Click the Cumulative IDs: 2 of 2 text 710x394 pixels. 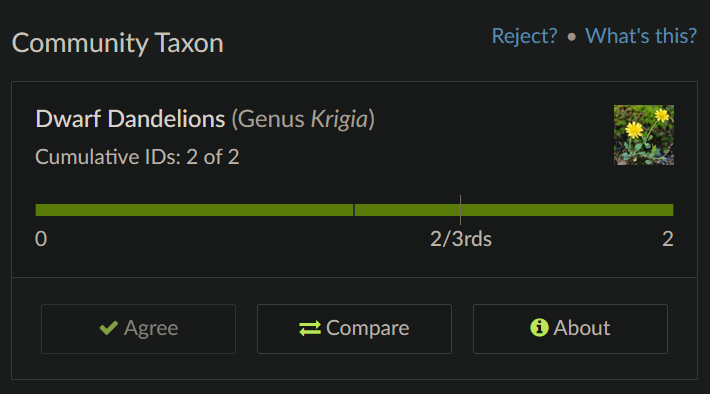(x=137, y=157)
